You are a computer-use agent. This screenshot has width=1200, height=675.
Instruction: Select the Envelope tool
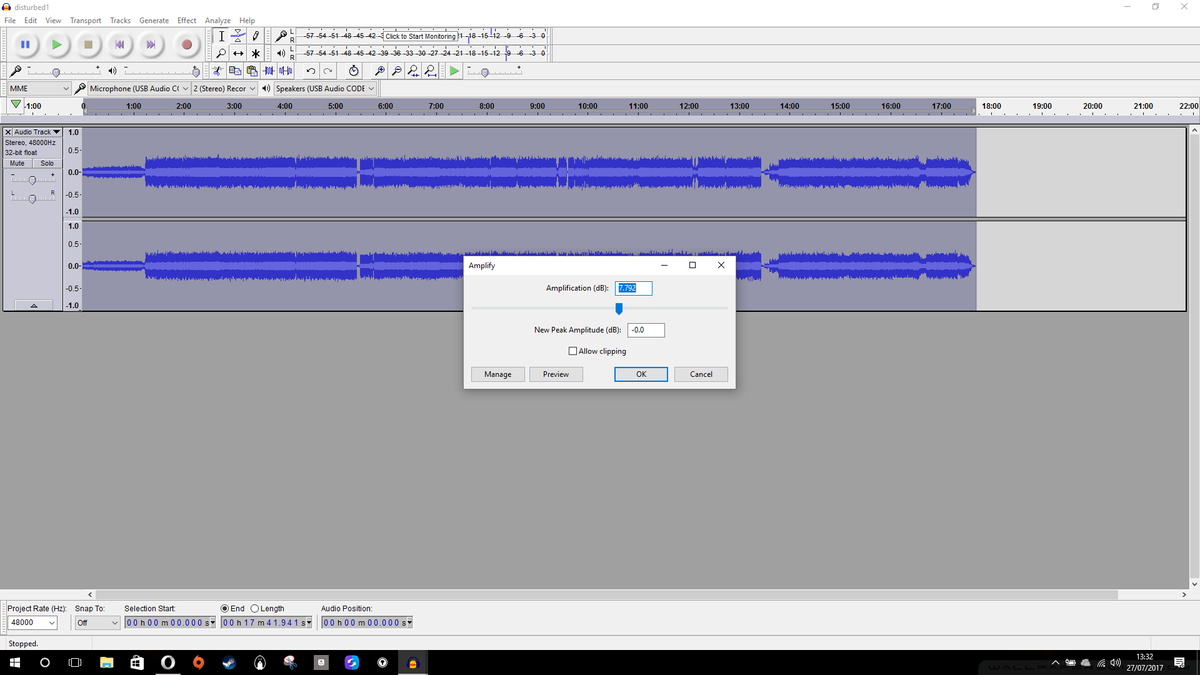point(238,36)
